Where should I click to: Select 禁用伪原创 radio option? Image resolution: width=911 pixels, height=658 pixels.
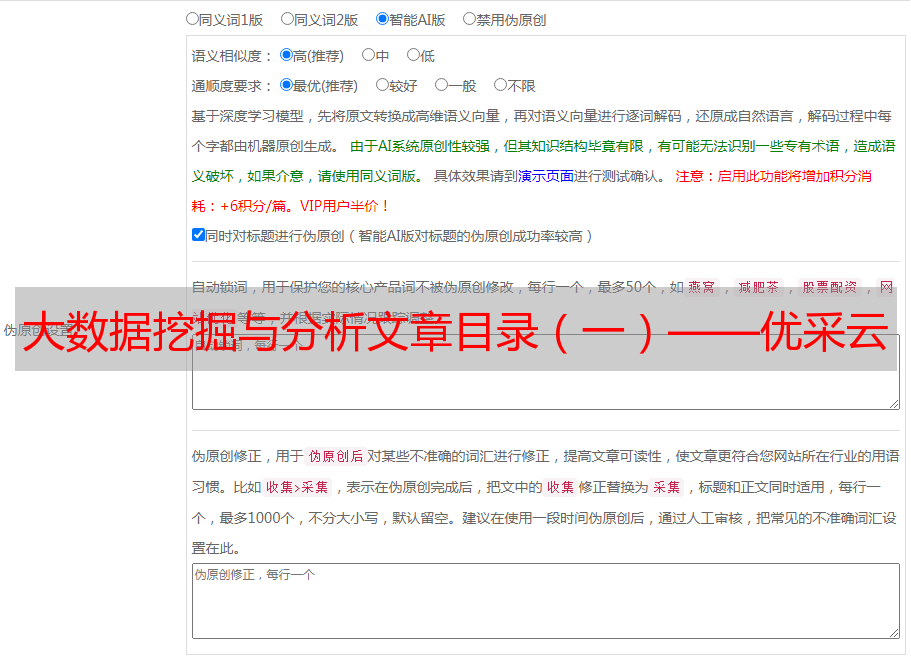(x=469, y=19)
